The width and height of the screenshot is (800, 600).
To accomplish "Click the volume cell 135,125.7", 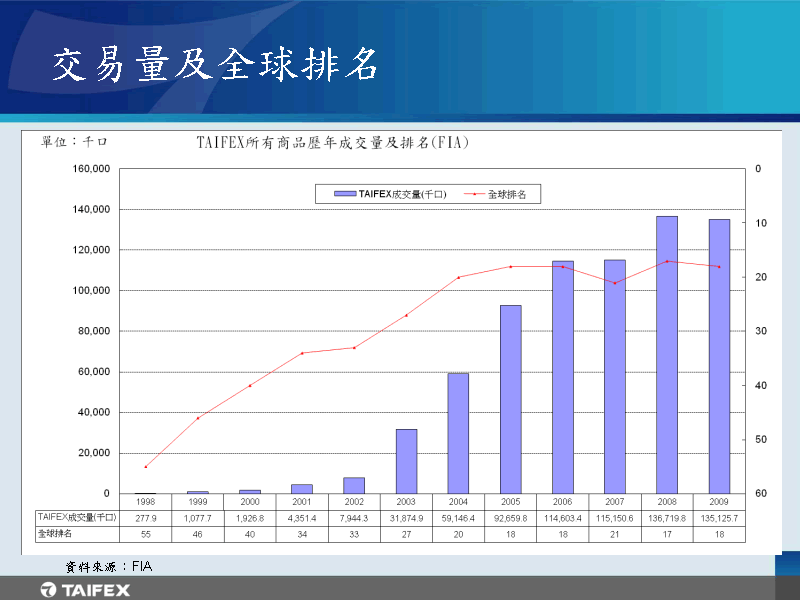I will click(x=719, y=518).
